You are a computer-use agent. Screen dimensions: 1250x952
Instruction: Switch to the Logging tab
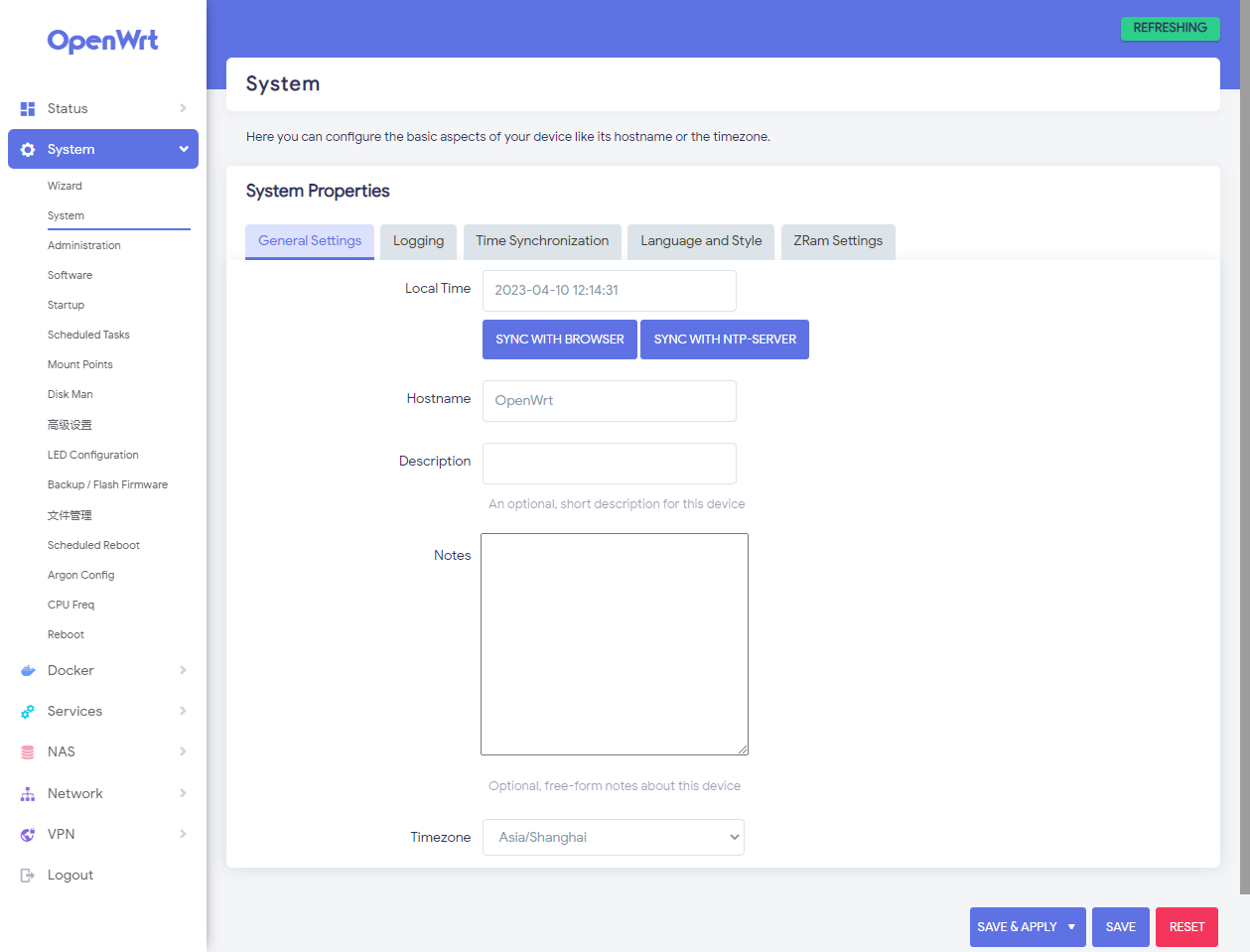tap(418, 241)
